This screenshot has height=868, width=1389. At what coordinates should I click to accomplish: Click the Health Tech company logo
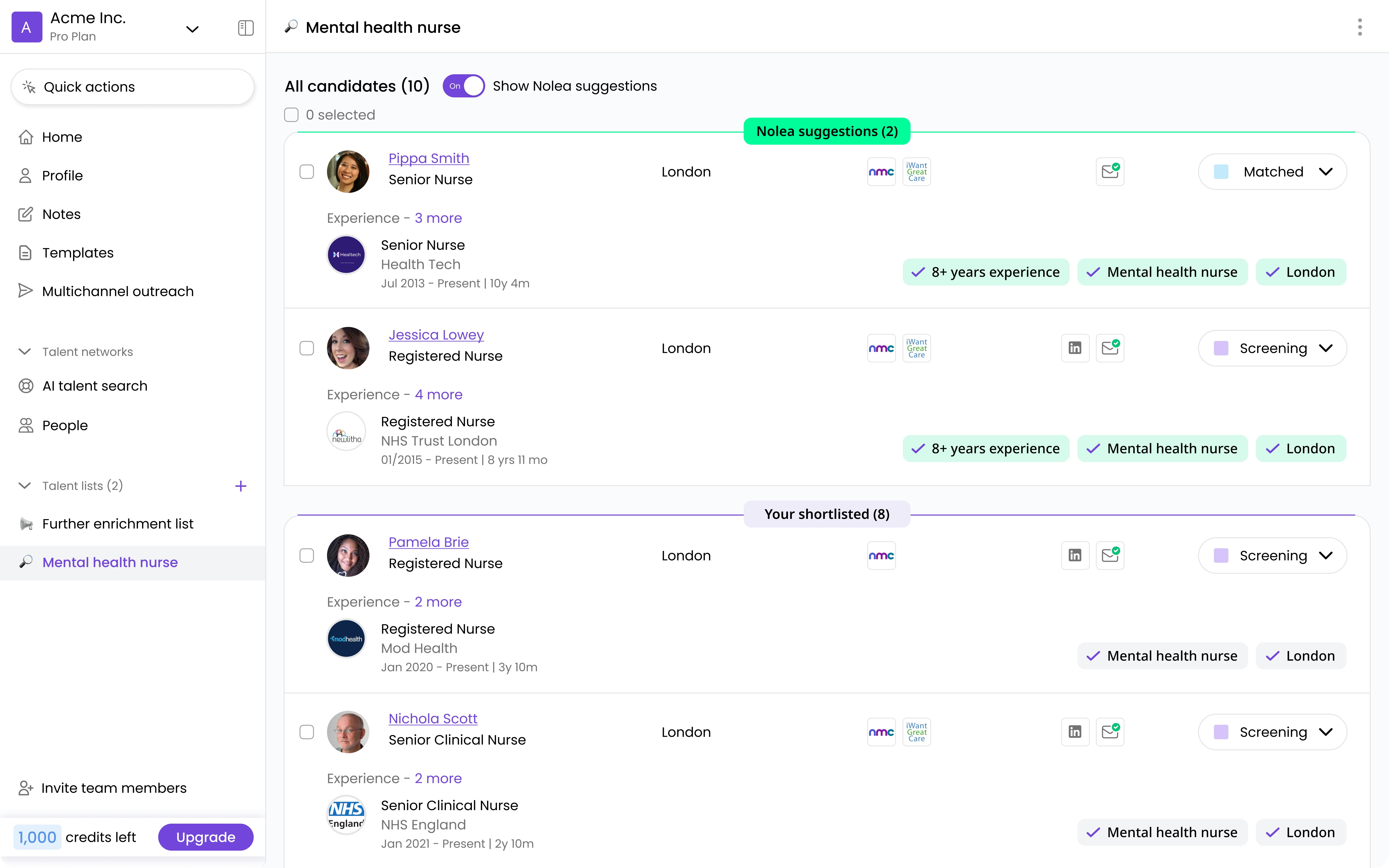(x=346, y=254)
